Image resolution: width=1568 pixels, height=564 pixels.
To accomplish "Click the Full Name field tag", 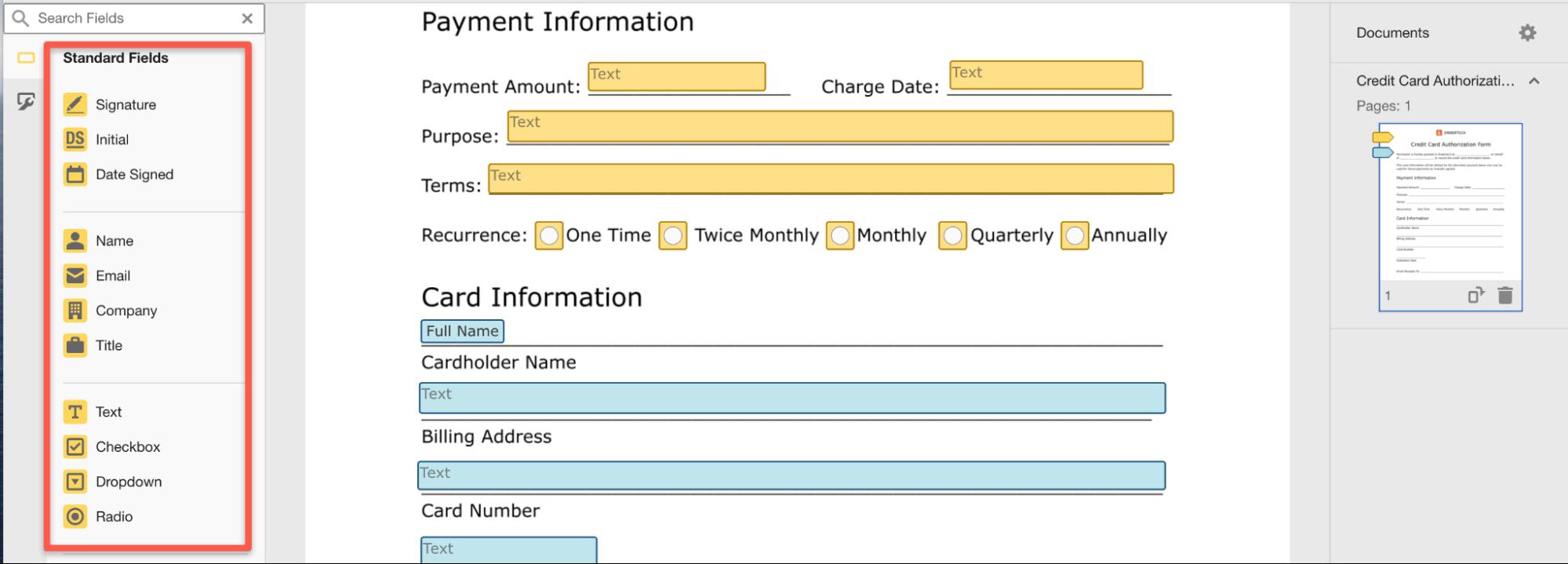I will click(x=462, y=331).
